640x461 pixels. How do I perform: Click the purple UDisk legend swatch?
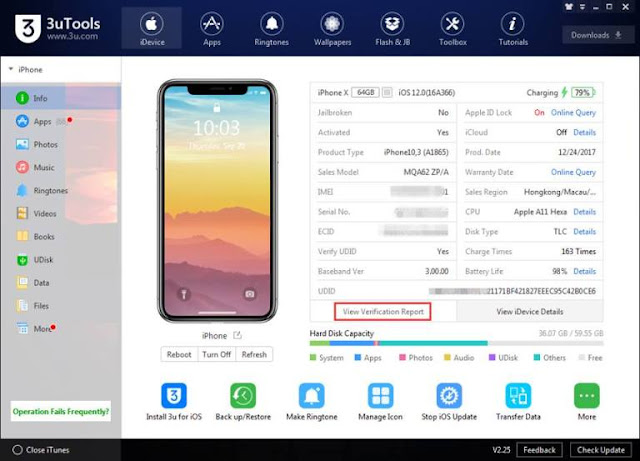click(492, 358)
